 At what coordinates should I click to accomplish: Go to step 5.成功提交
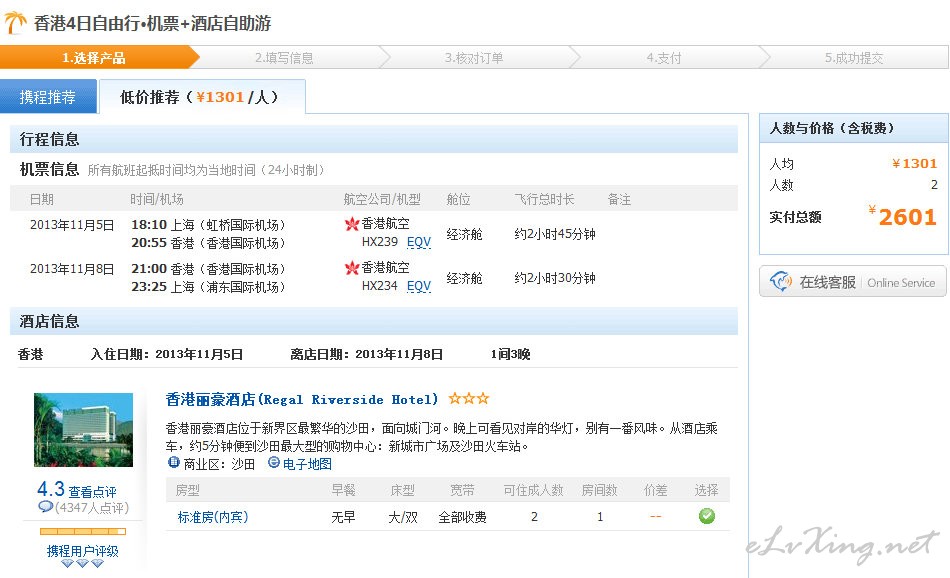[x=854, y=58]
